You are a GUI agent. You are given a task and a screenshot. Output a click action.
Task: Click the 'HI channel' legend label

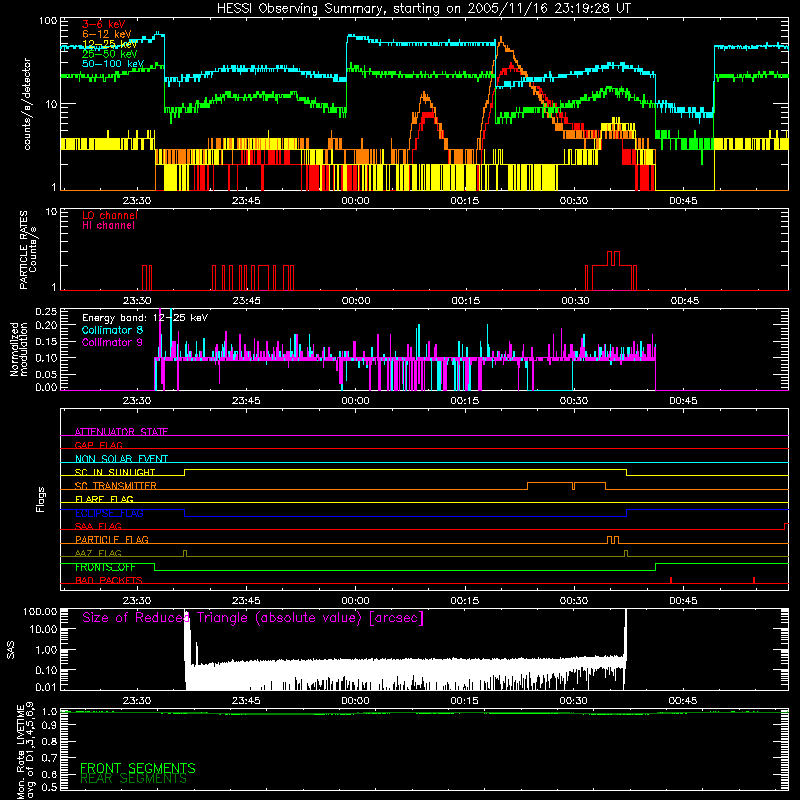108,226
